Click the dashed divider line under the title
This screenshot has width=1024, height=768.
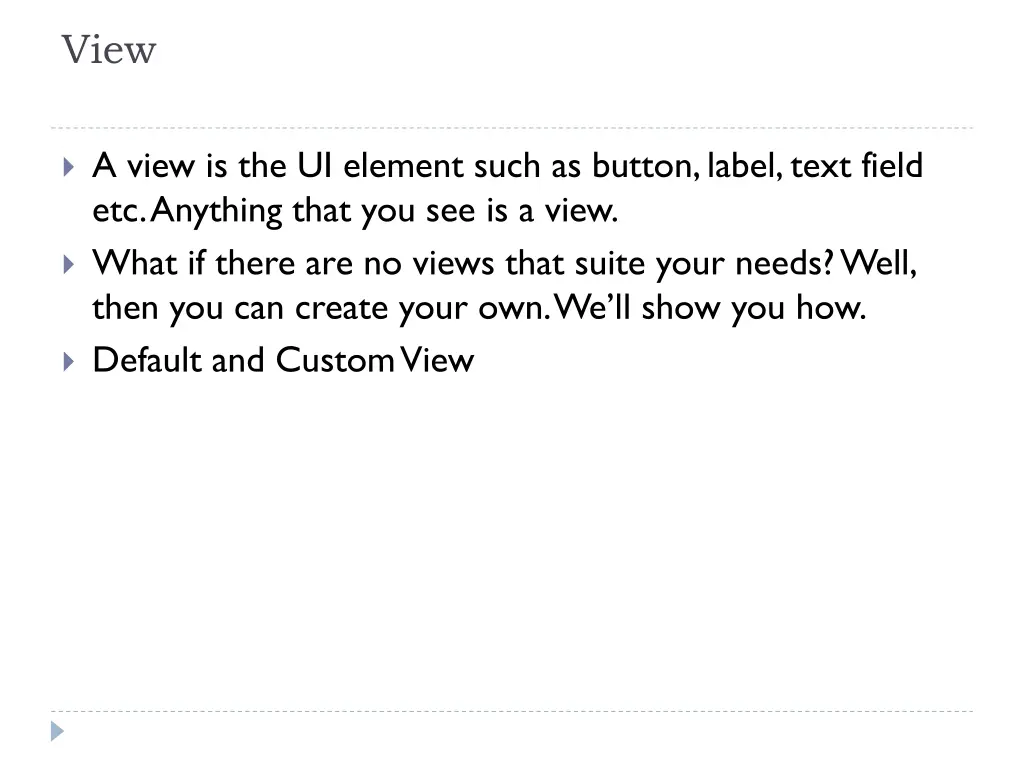coord(512,128)
